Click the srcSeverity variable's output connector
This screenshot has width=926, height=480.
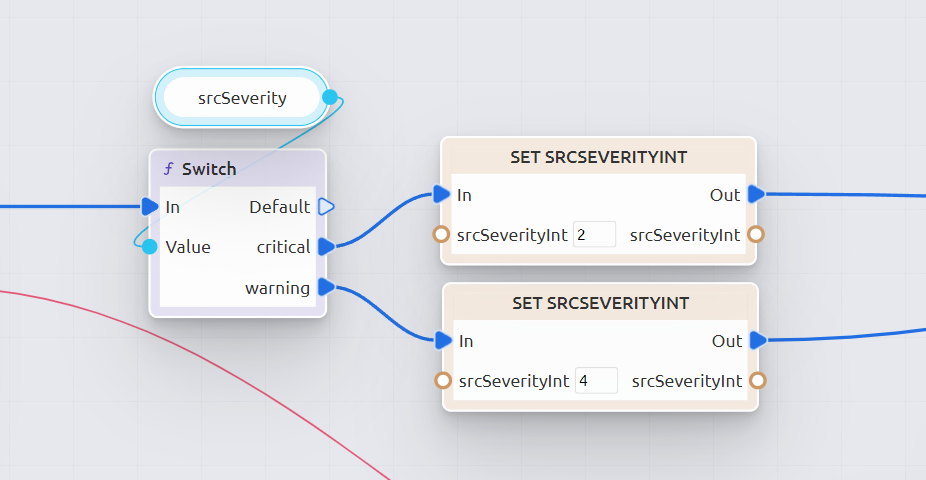click(x=330, y=98)
